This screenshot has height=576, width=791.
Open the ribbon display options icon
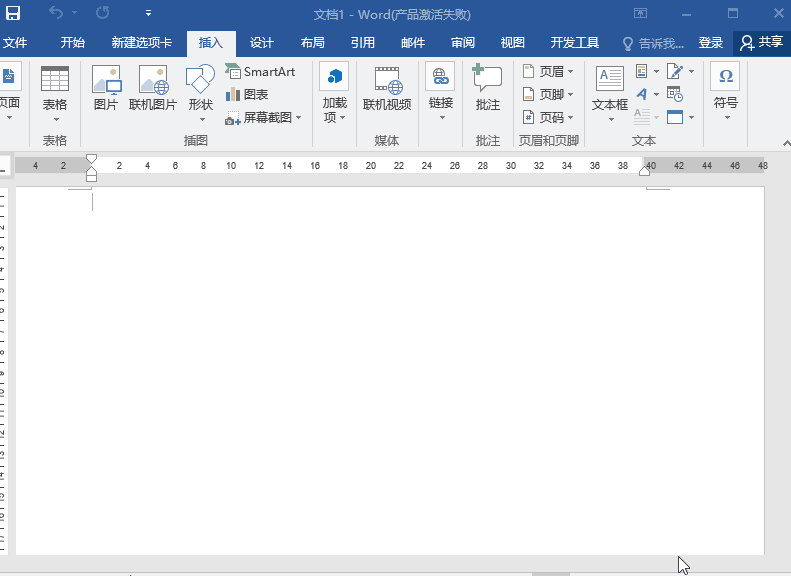[641, 13]
